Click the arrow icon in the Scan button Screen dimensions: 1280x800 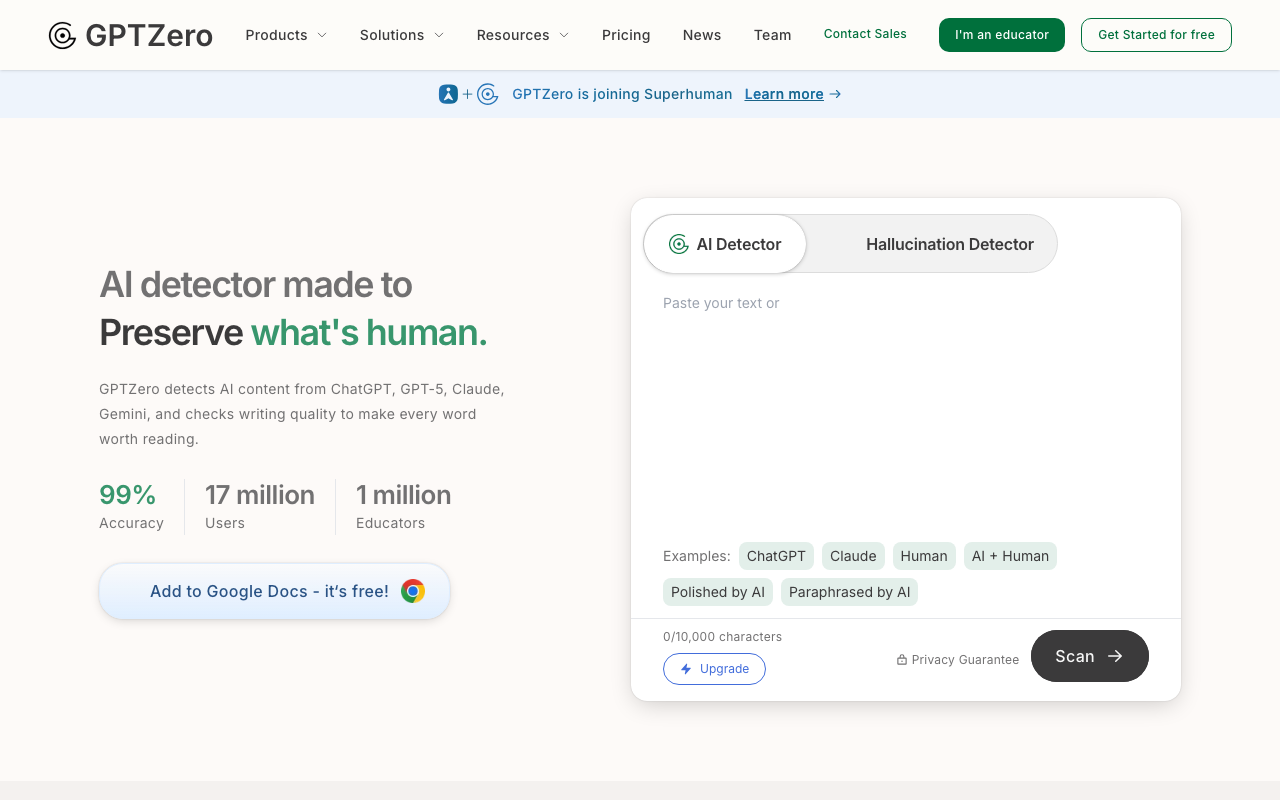click(x=1115, y=656)
